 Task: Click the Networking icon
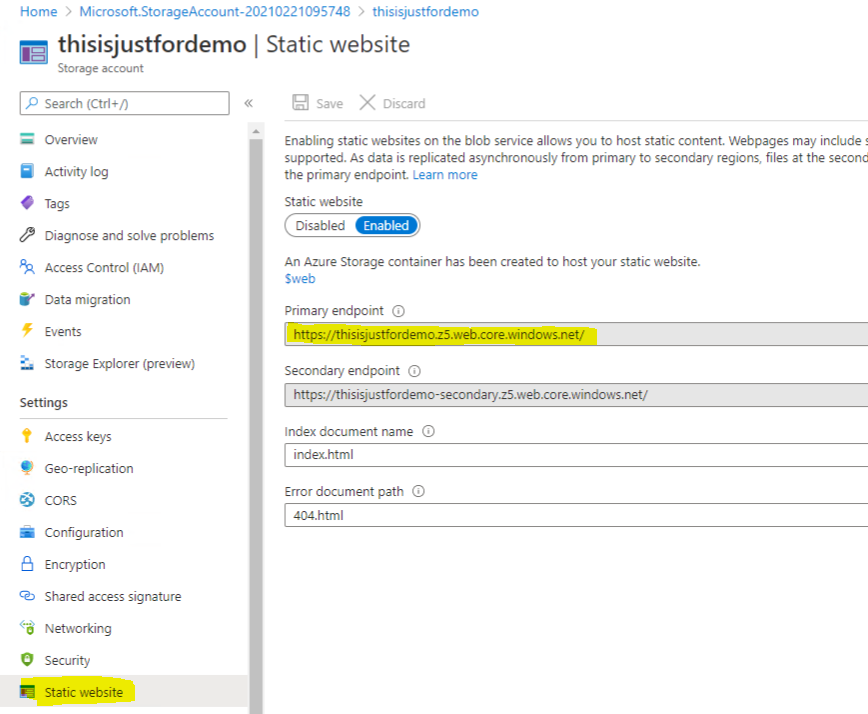click(x=27, y=627)
